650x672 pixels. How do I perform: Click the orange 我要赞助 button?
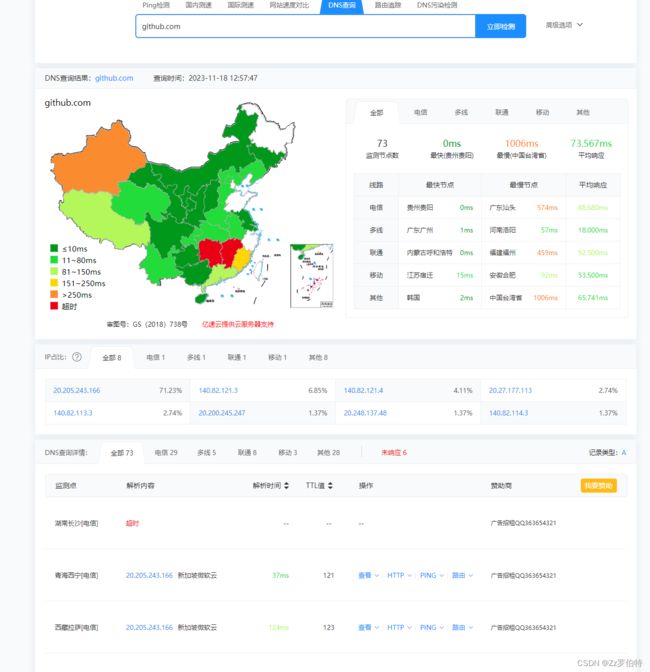(x=599, y=485)
